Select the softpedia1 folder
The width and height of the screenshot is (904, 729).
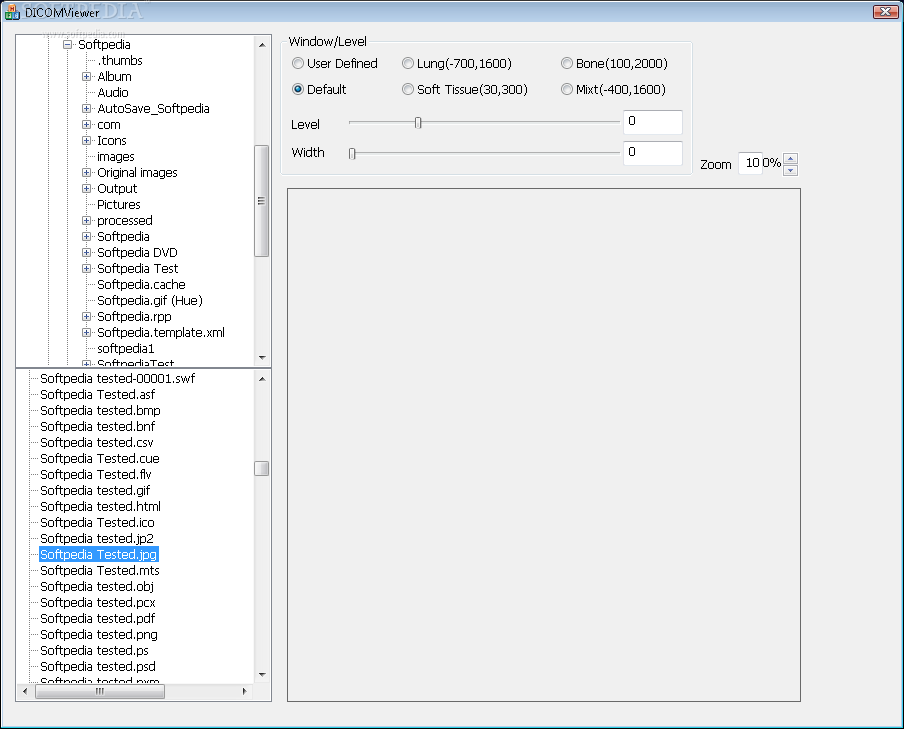pyautogui.click(x=126, y=348)
